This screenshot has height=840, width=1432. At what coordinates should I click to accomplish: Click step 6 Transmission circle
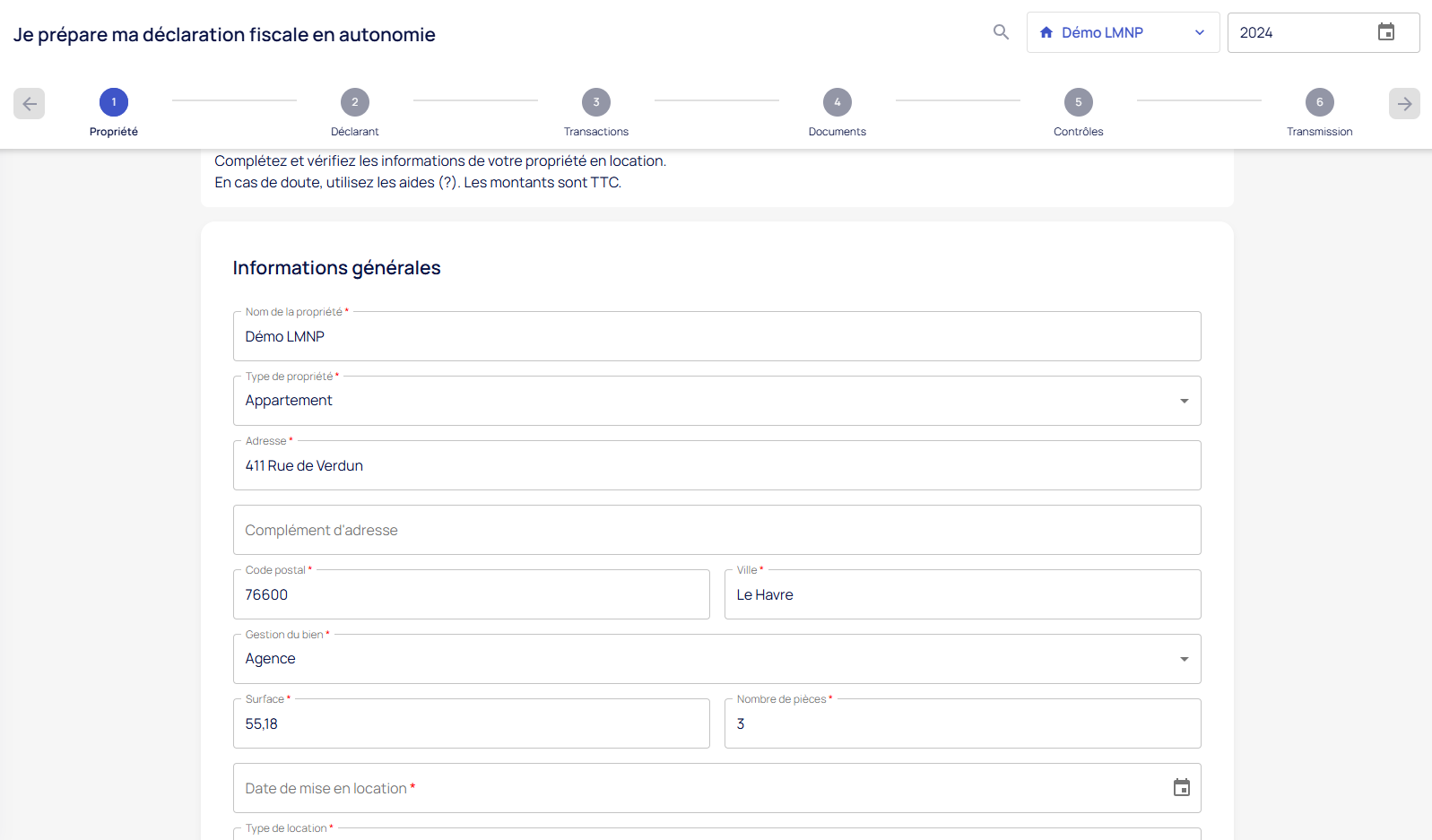(1319, 102)
